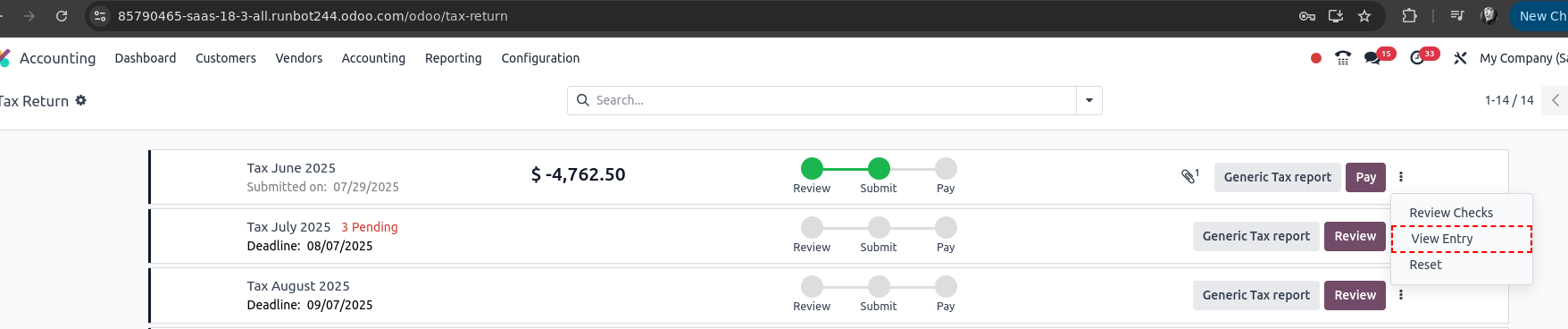Bookmark this page with the star icon
This screenshot has width=1568, height=329.
(x=1364, y=16)
